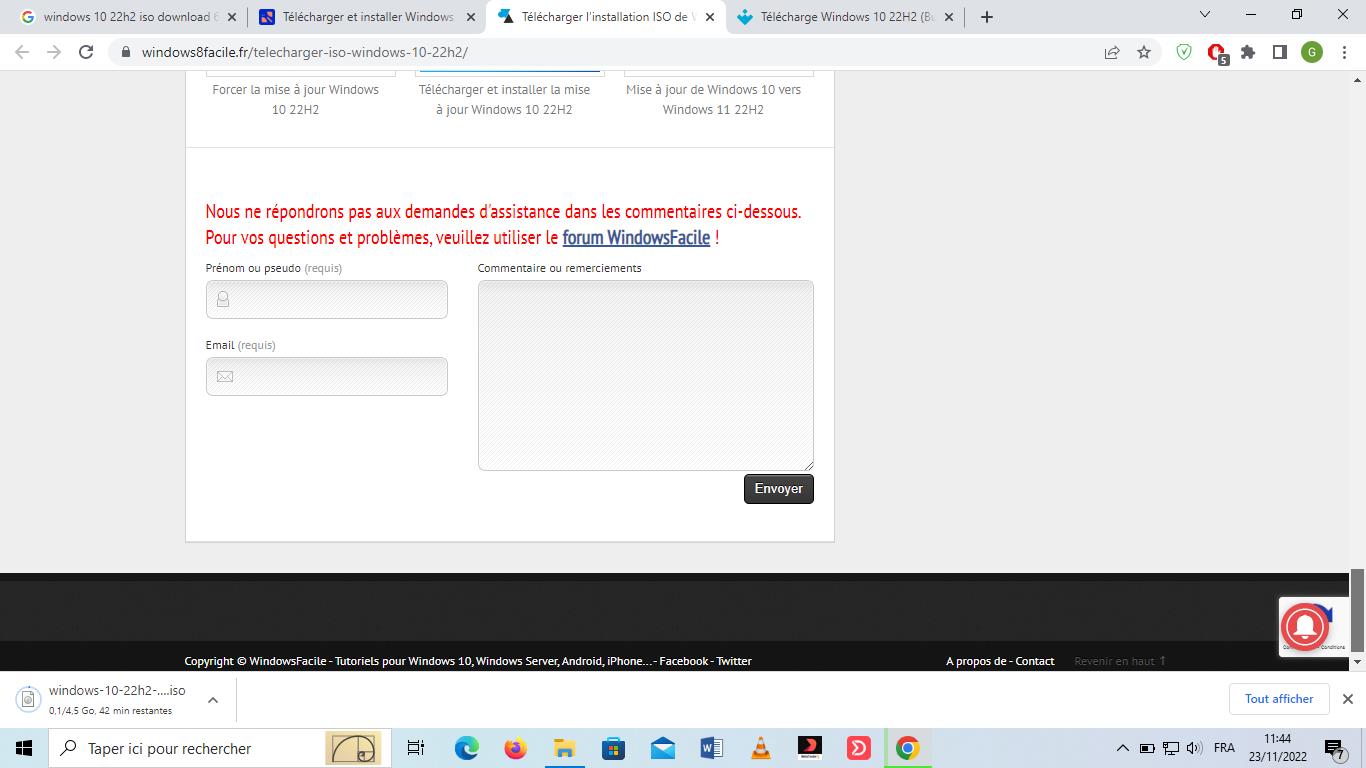
Task: Open the green shield extension icon
Action: [1184, 52]
